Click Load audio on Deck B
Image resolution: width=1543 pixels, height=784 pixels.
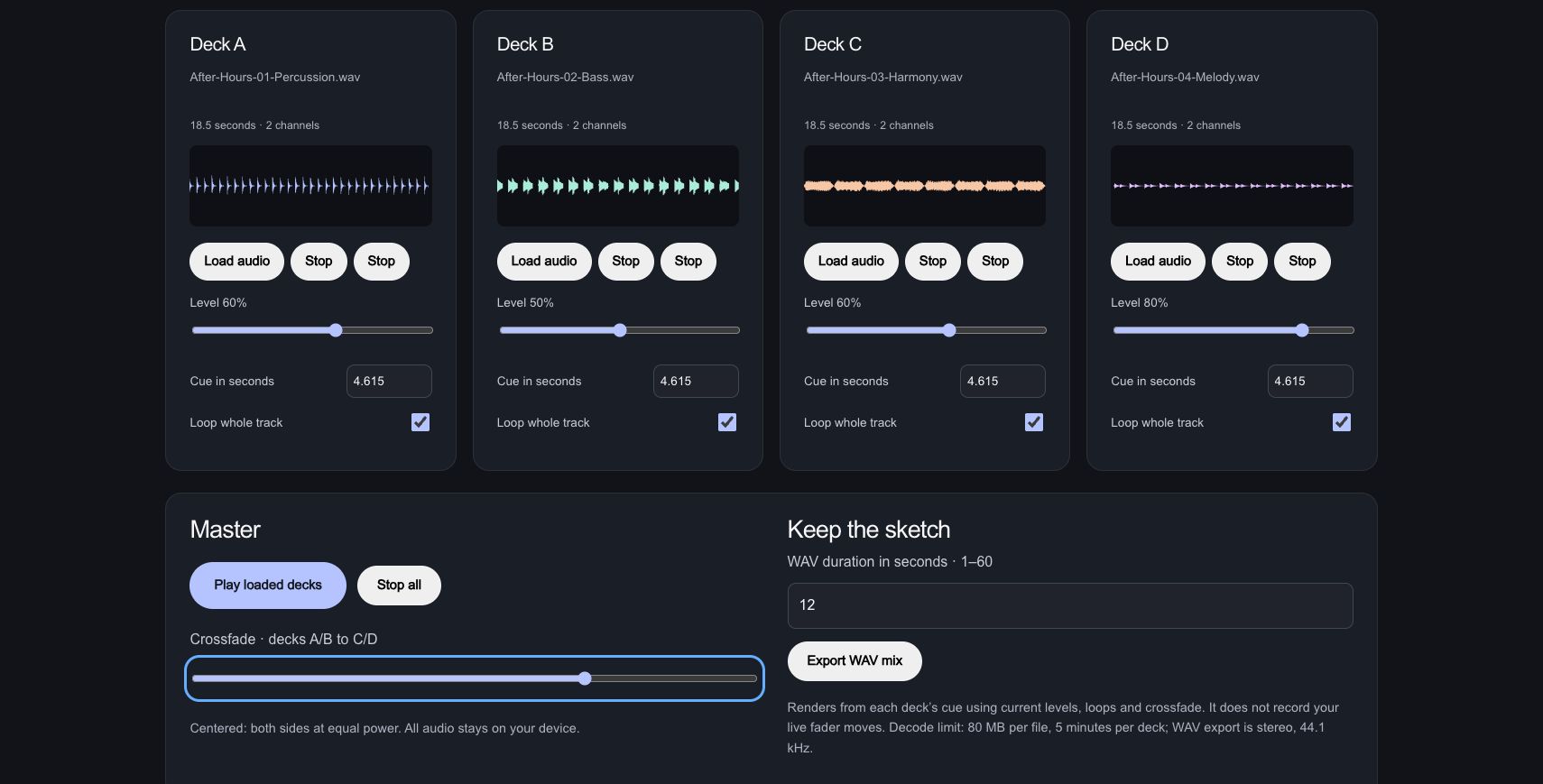tap(544, 262)
